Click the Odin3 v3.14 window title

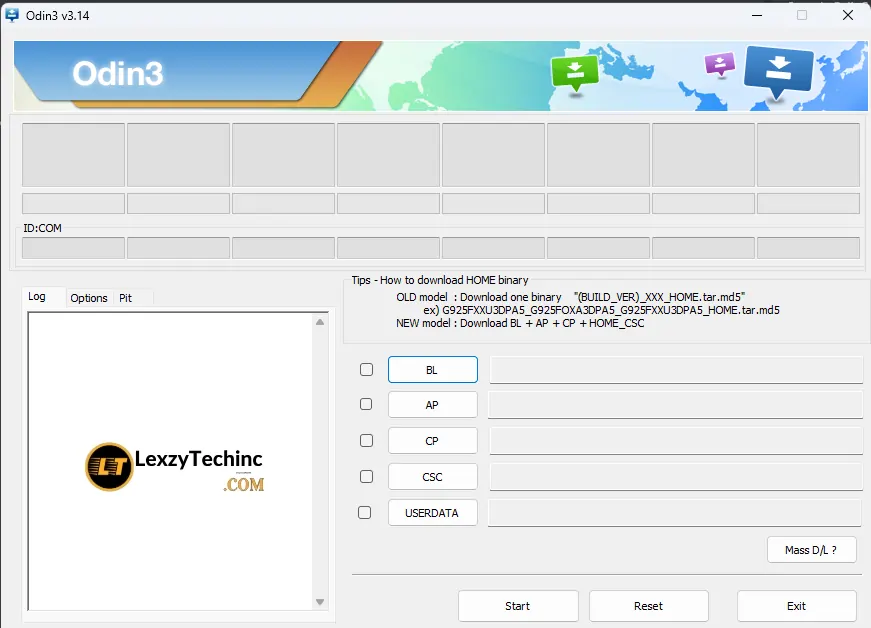tap(57, 16)
